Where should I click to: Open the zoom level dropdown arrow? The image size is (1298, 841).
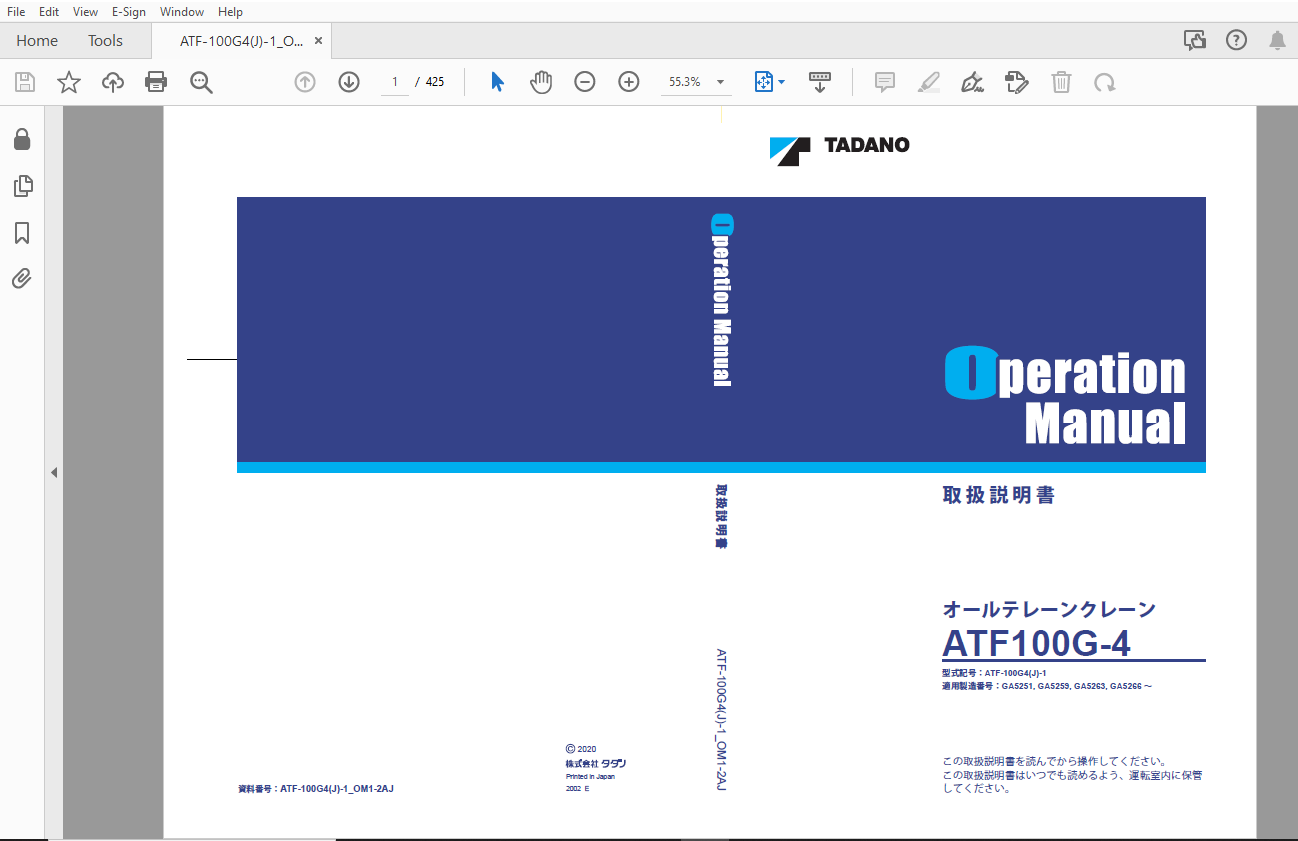tap(720, 82)
